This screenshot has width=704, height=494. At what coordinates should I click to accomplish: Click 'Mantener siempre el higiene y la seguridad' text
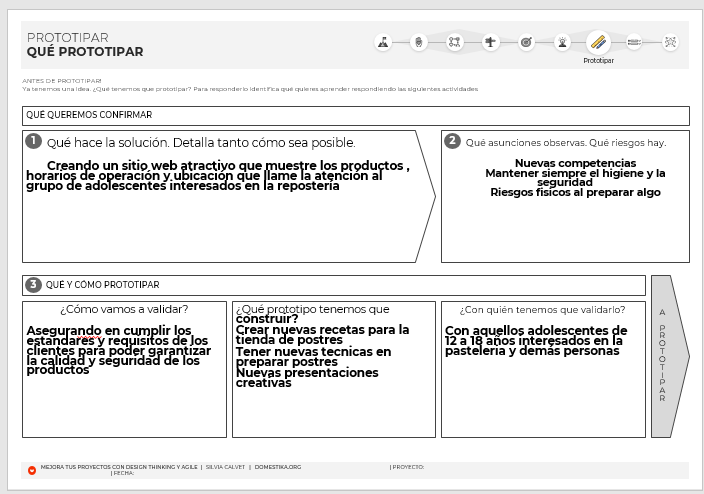point(575,177)
